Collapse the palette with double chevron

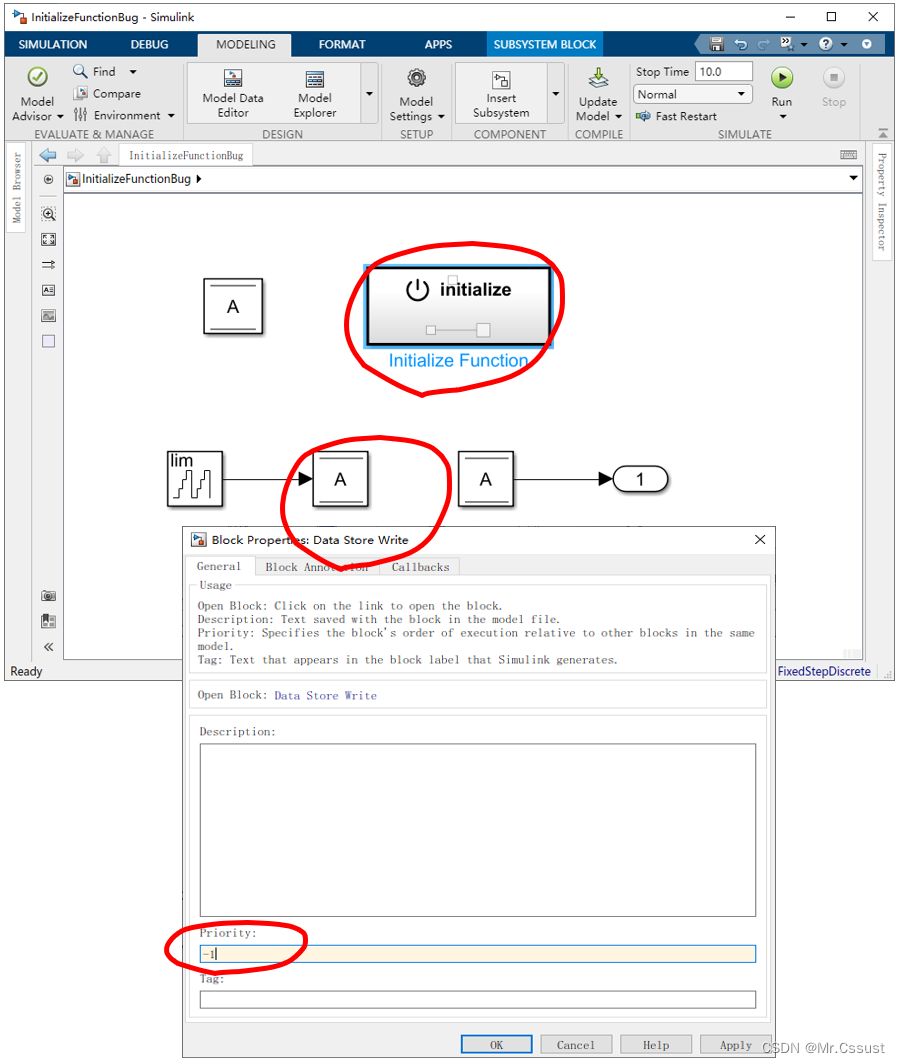[x=48, y=647]
